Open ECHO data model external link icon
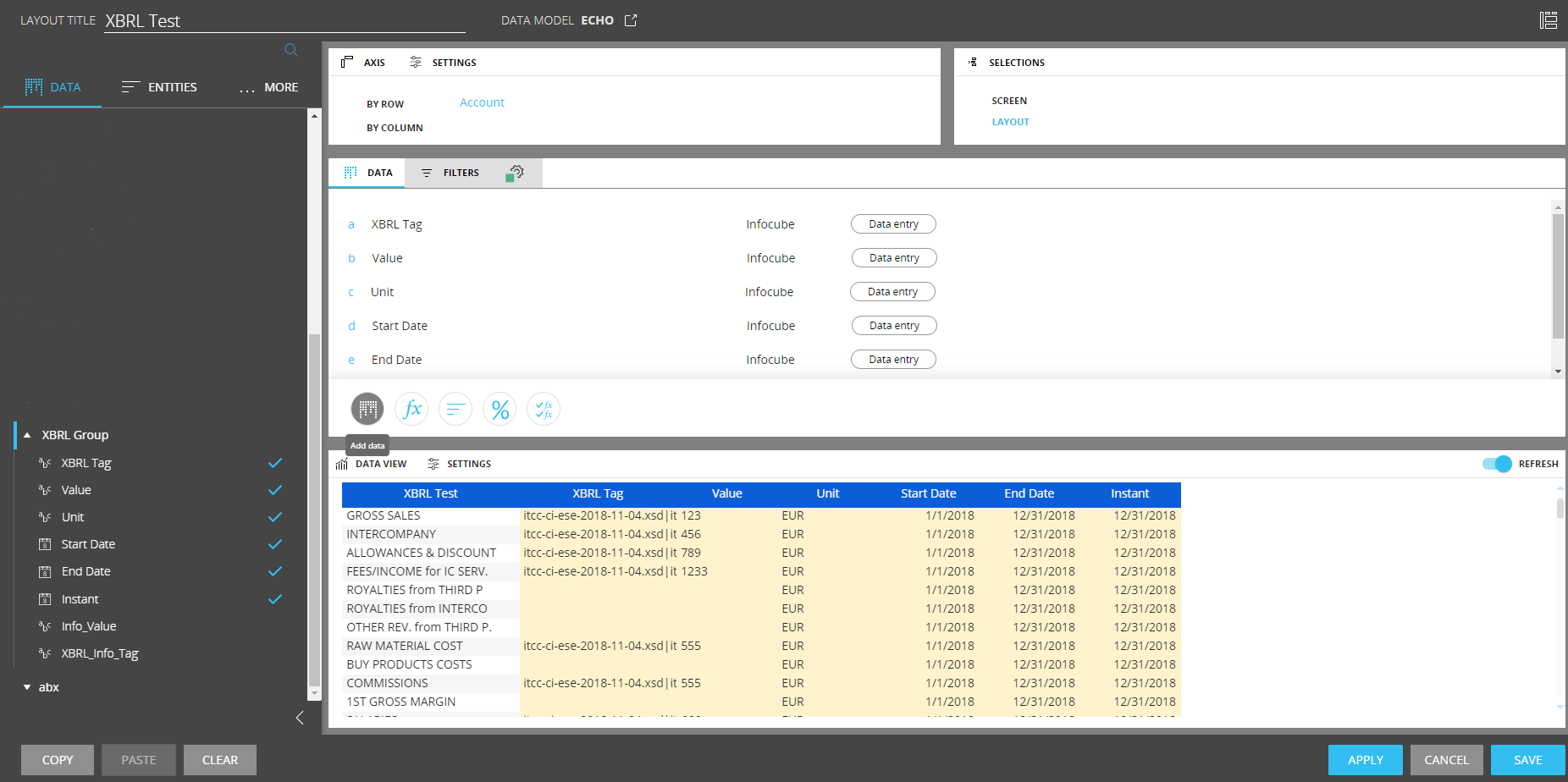 tap(630, 19)
